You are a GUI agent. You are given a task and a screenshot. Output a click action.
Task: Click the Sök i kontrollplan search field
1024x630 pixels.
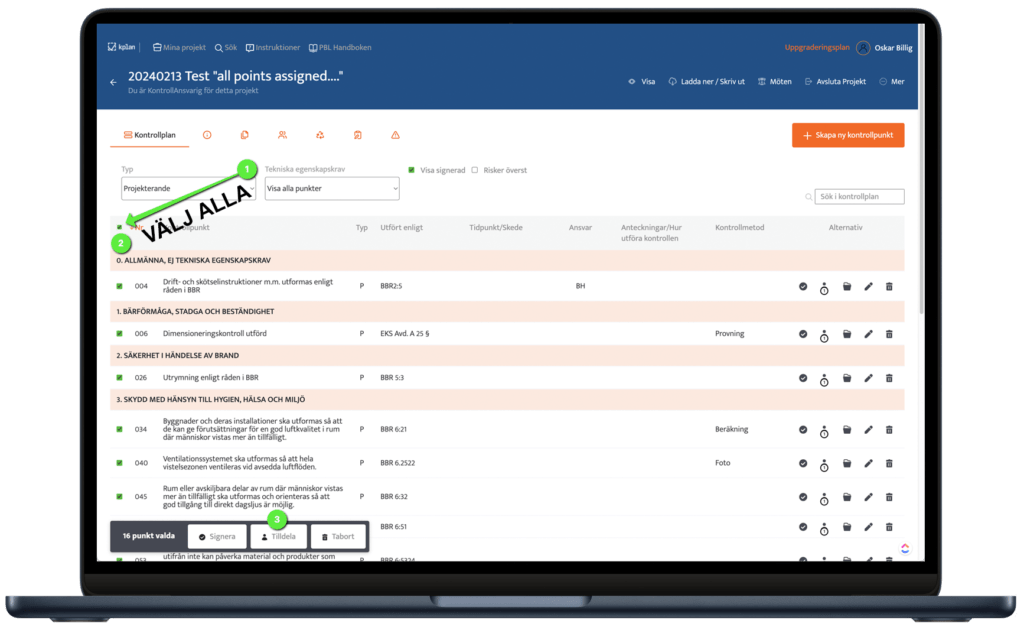click(x=858, y=197)
